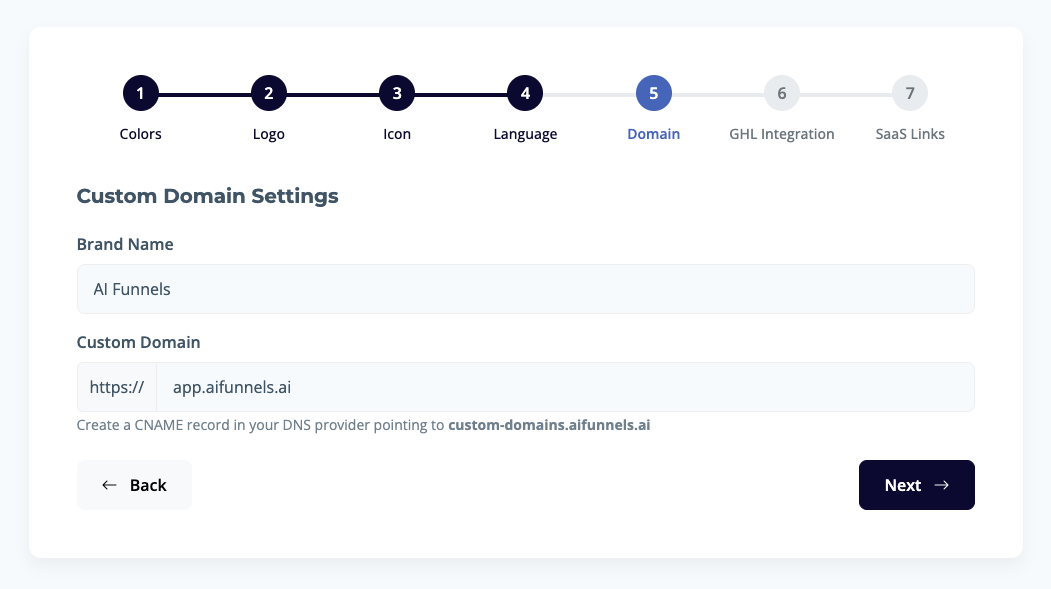Screen dimensions: 1051x589
Task: Select the step 3 numbered circle
Action: pos(397,94)
